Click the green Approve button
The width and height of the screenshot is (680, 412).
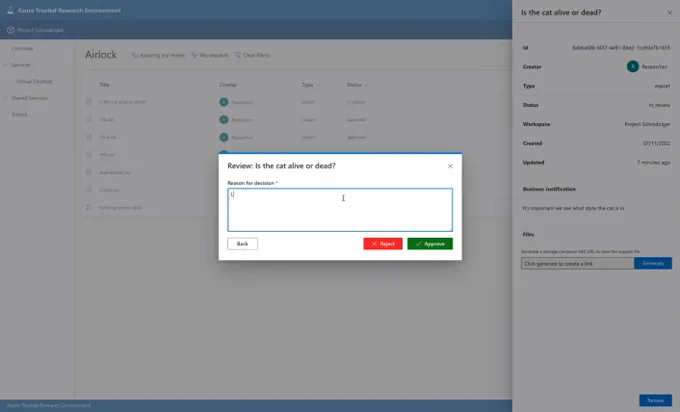tap(430, 244)
